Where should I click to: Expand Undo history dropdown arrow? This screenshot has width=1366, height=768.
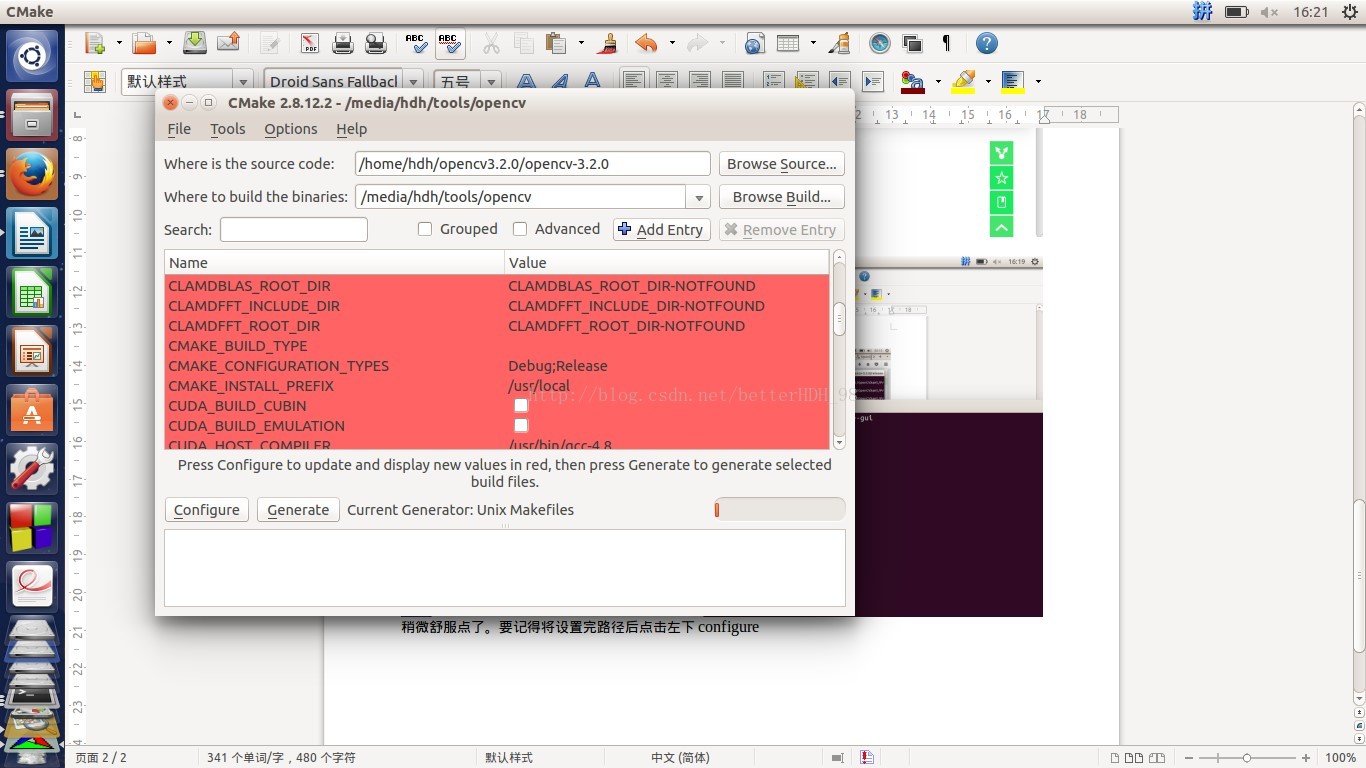(672, 43)
